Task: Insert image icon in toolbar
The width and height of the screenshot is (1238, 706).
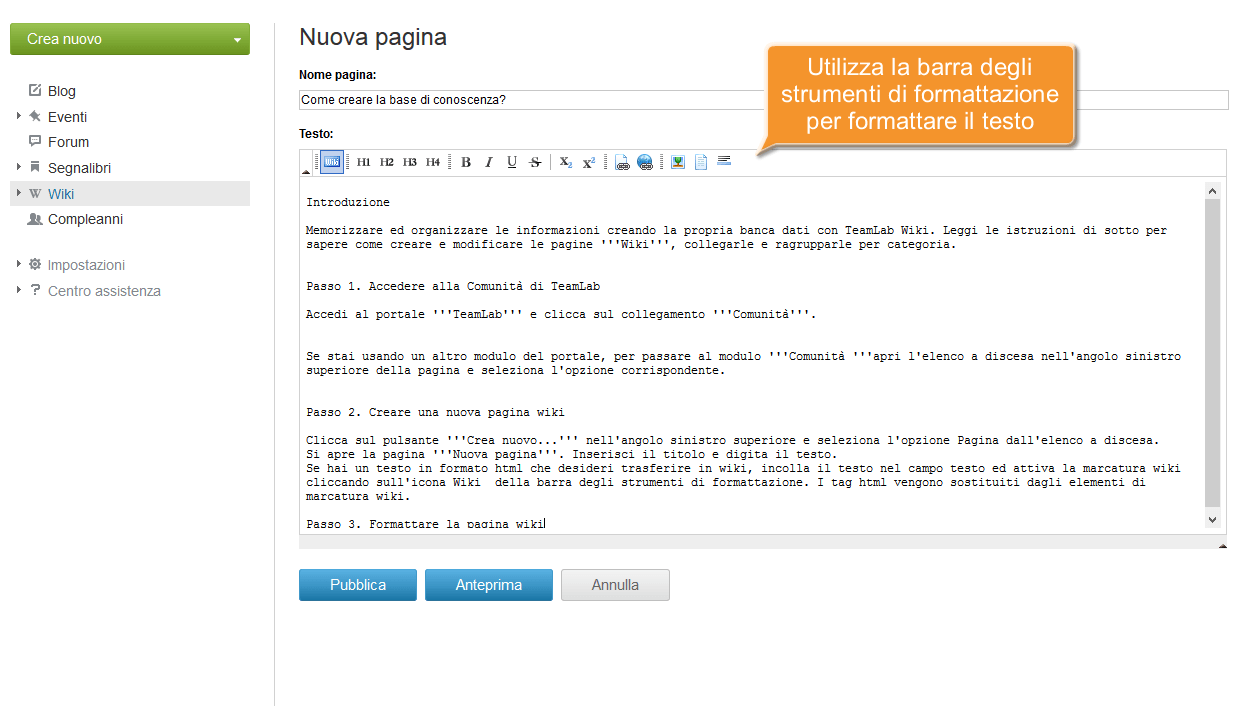Action: [x=678, y=162]
